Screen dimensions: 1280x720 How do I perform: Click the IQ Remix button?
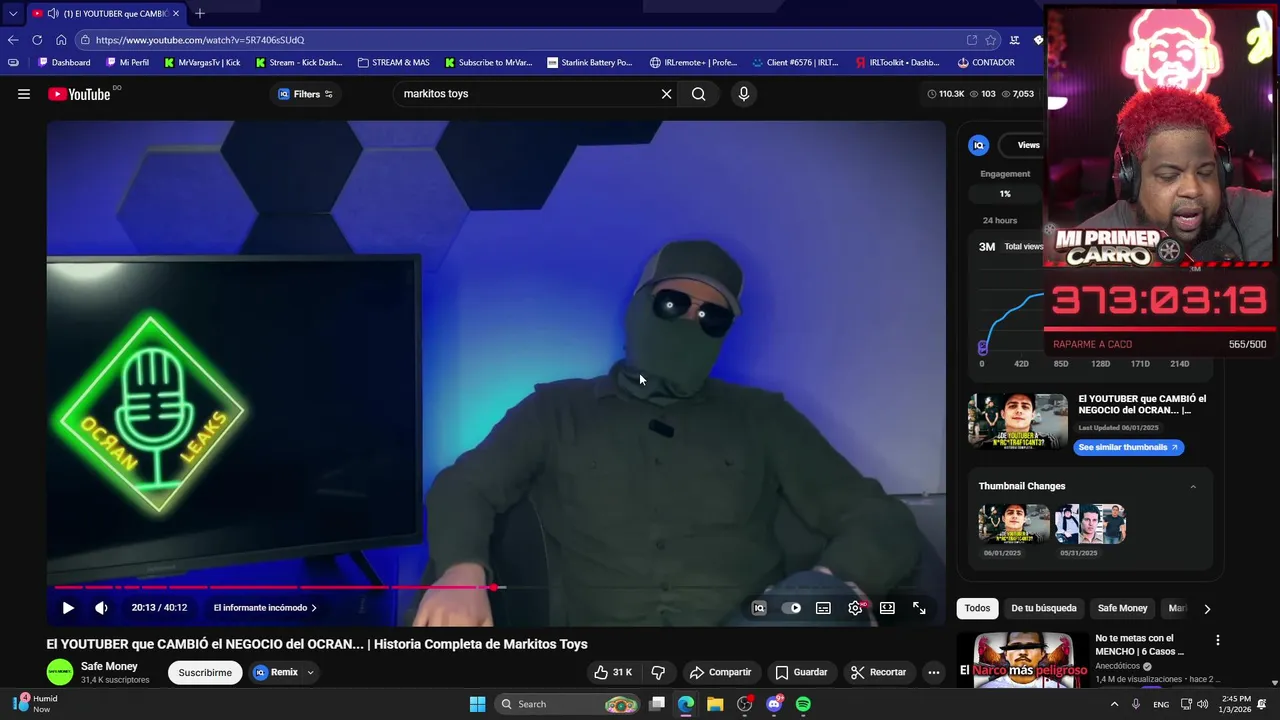[277, 672]
